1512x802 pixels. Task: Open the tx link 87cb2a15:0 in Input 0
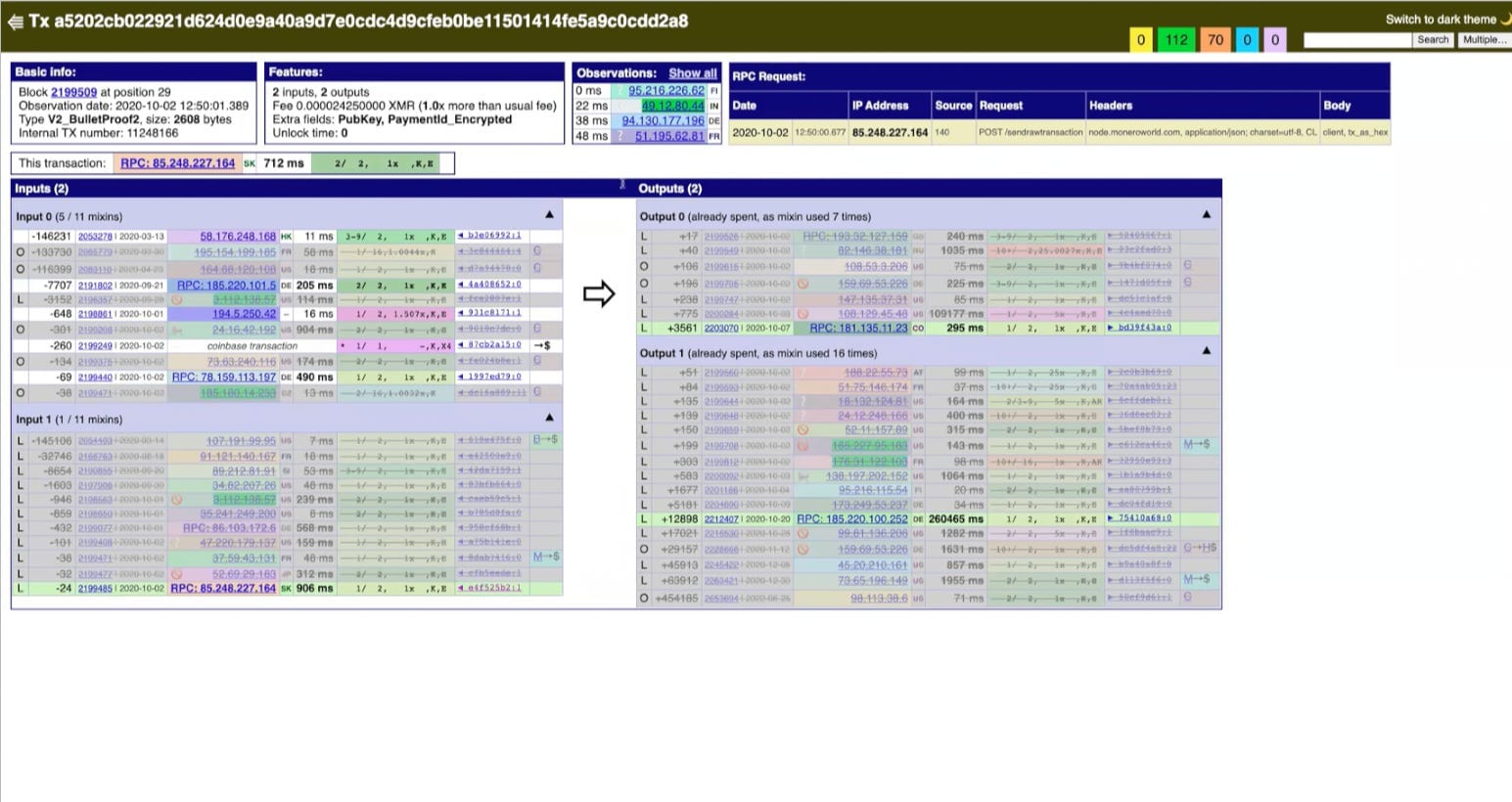pyautogui.click(x=489, y=345)
